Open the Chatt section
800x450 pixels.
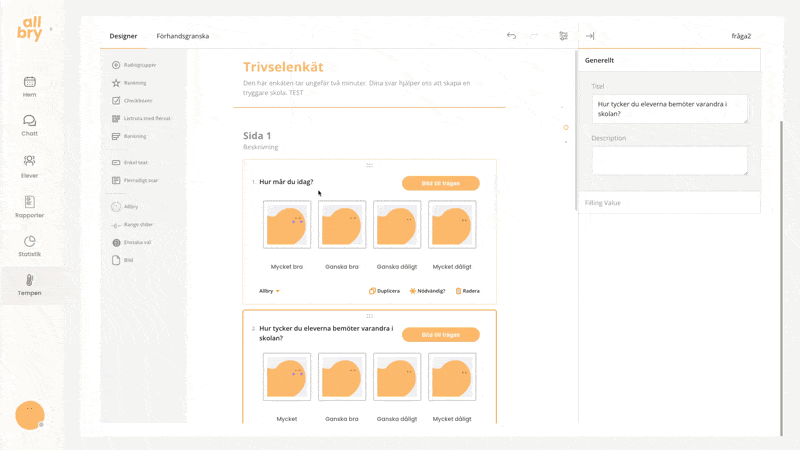click(30, 125)
